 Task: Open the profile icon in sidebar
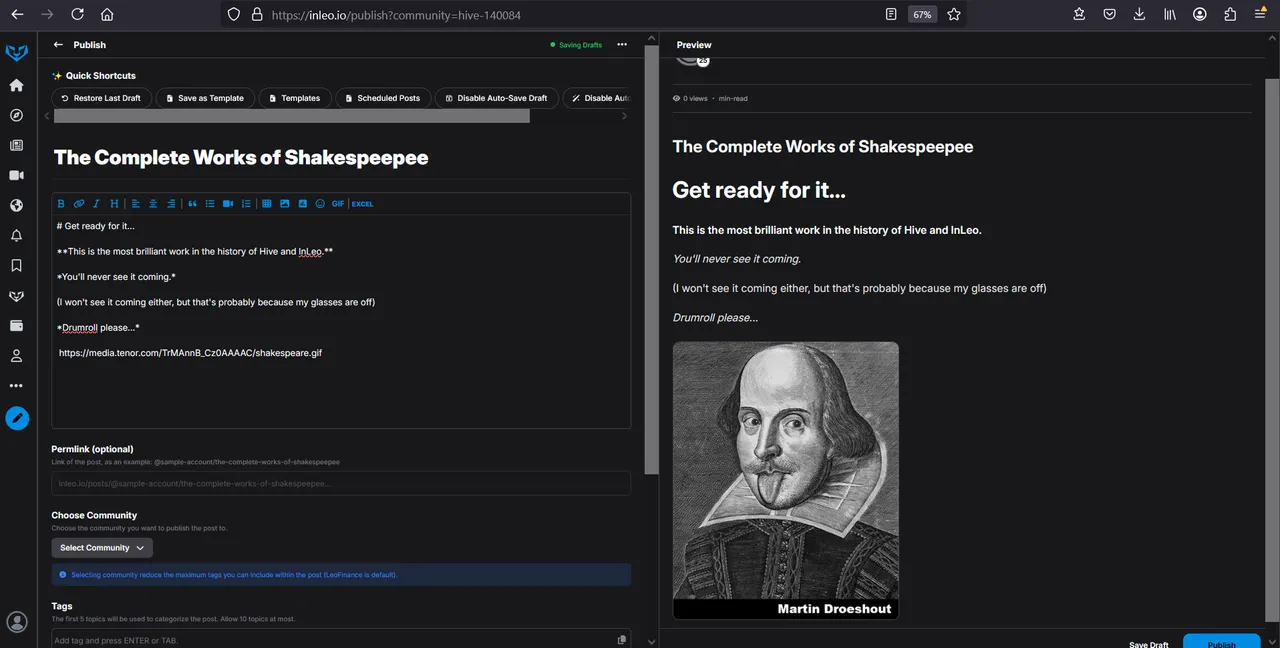16,356
